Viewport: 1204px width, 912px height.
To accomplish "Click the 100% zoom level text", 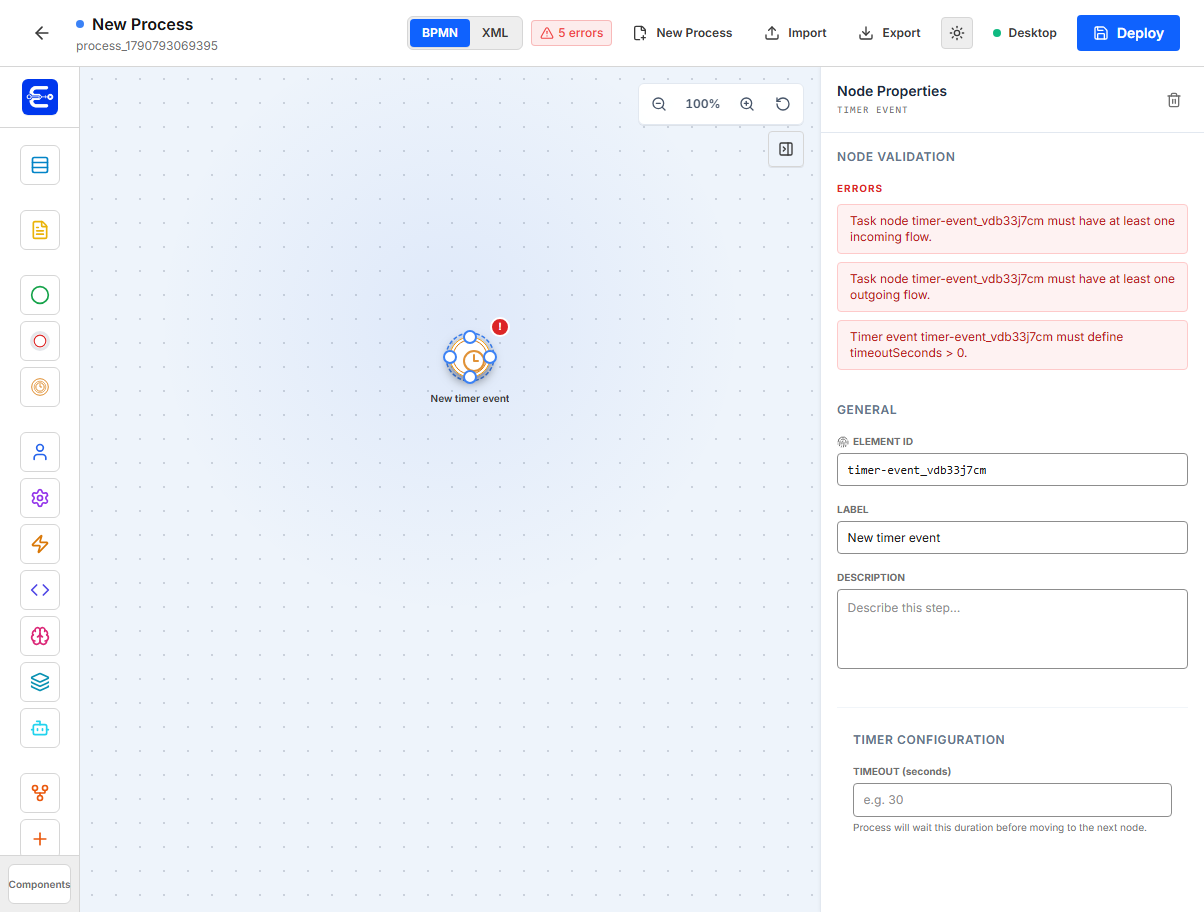I will (703, 104).
